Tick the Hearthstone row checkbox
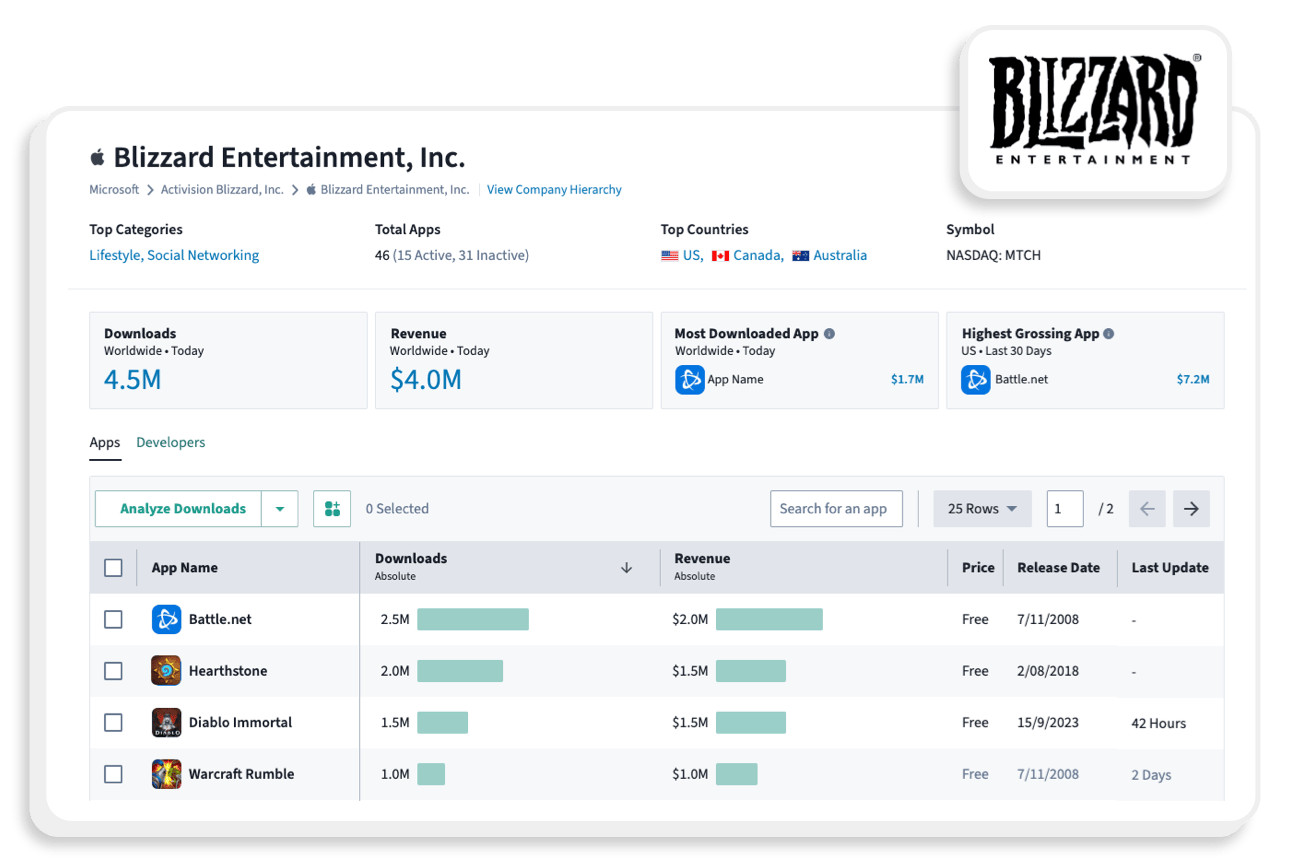Screen dimensions: 1289x861 113,671
